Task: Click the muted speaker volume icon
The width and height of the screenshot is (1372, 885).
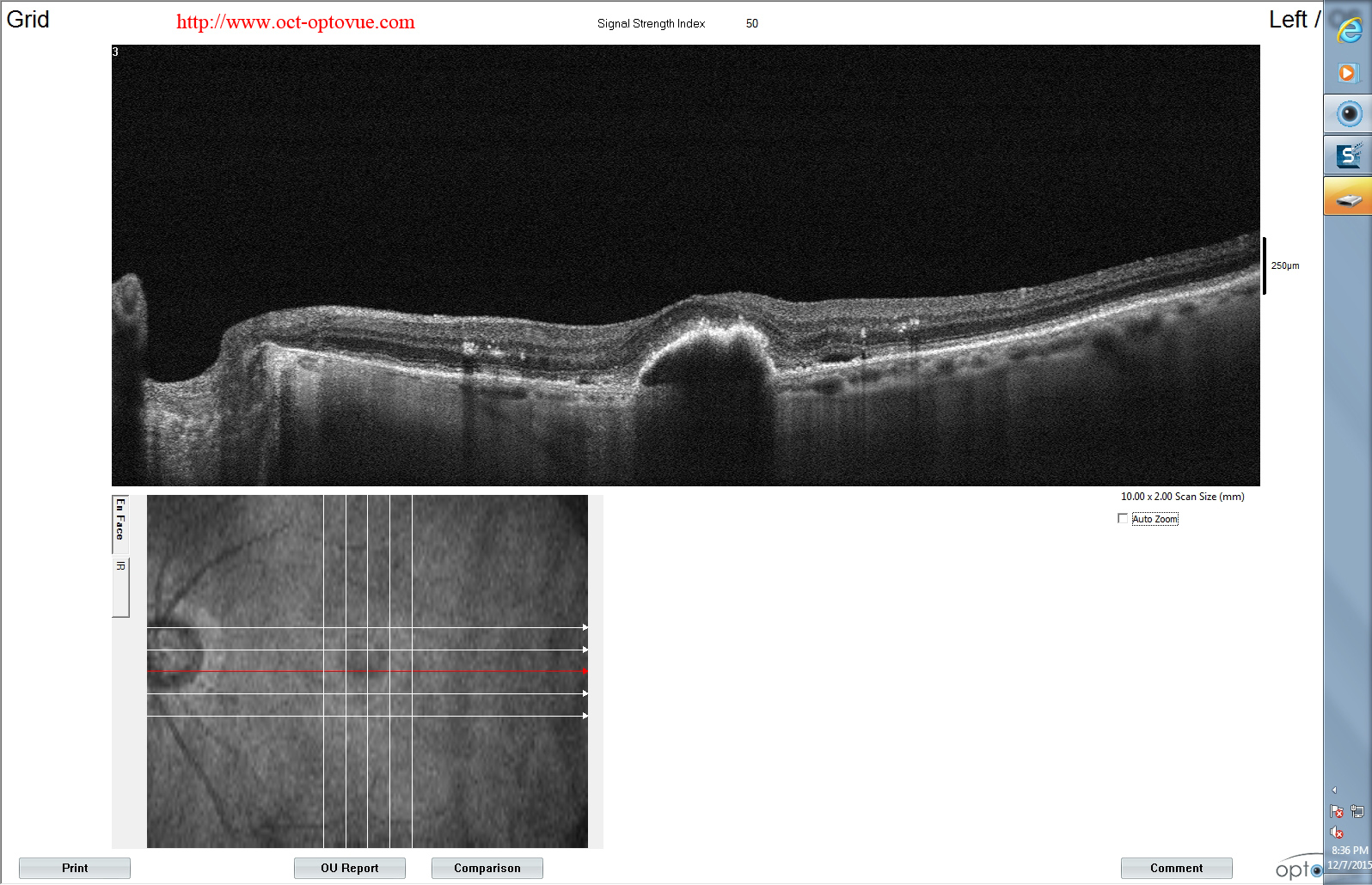Action: (x=1337, y=832)
